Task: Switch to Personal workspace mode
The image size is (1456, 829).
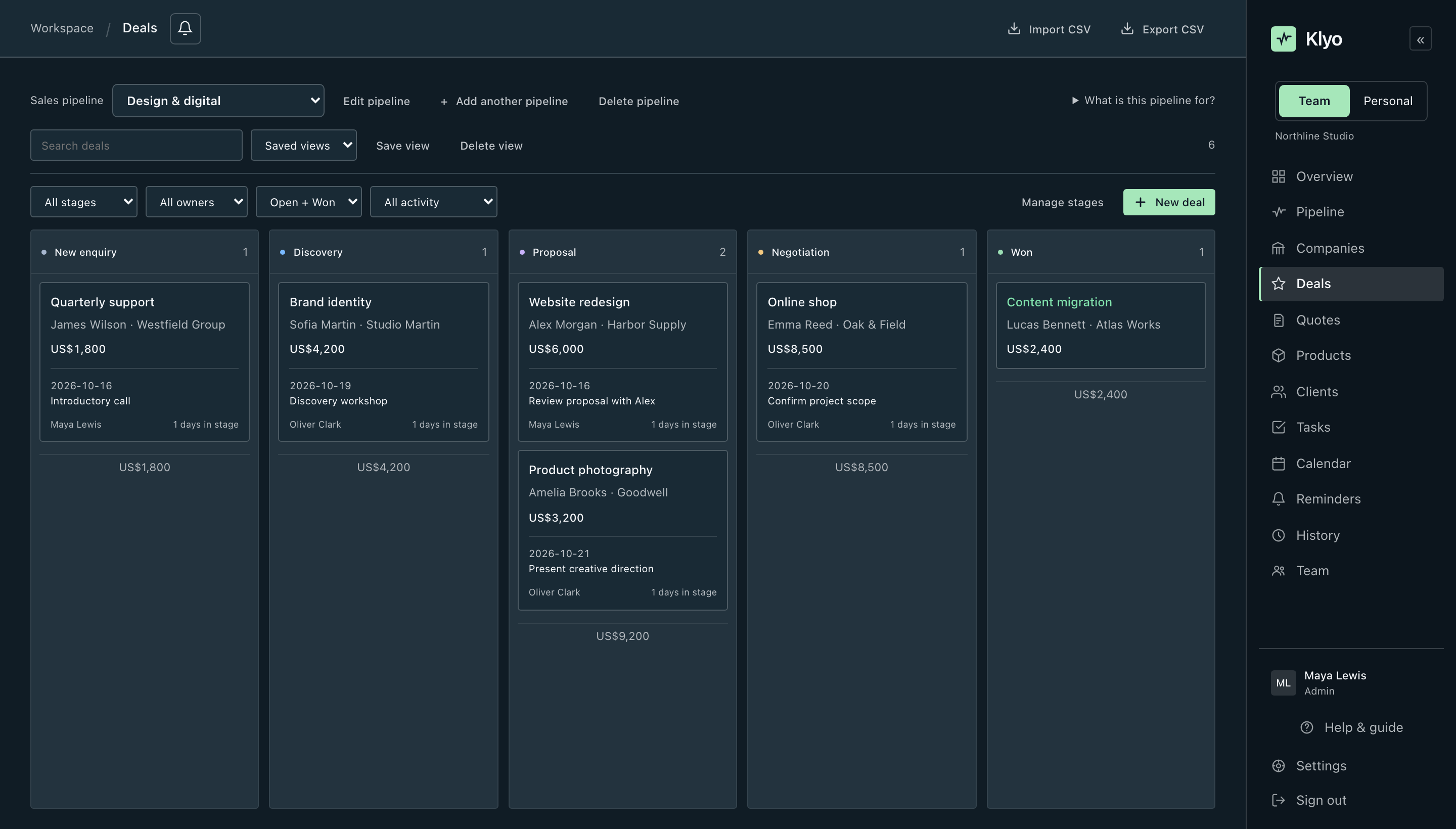Action: click(1388, 101)
